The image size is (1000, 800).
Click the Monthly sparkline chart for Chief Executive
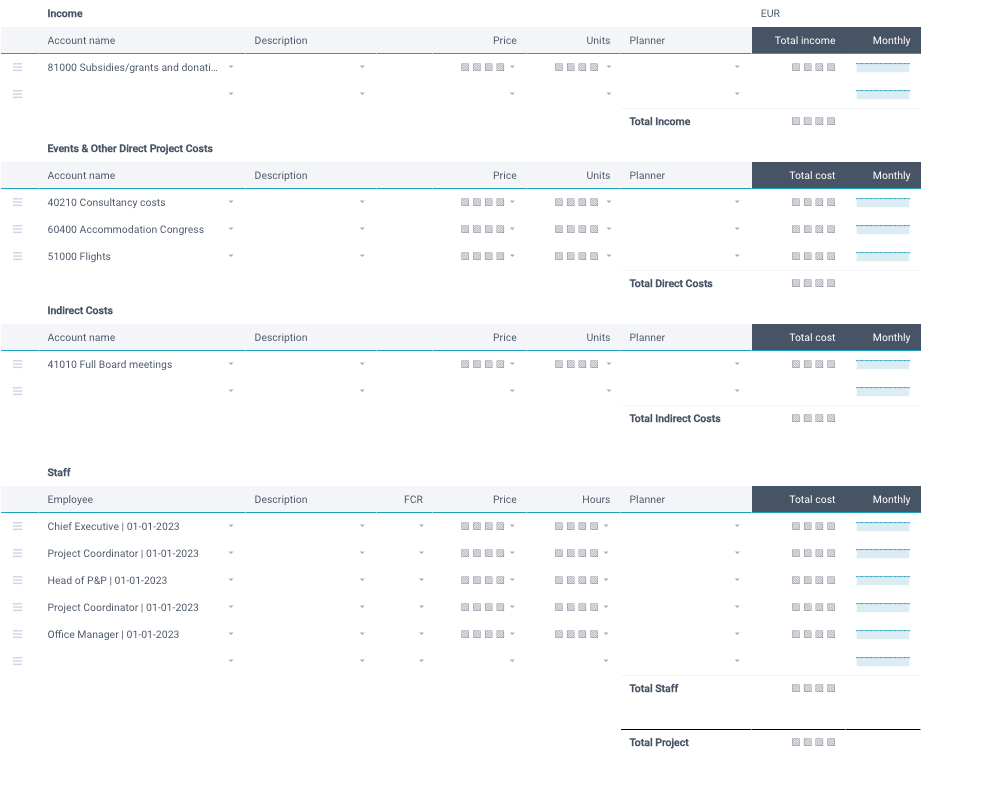pos(882,525)
